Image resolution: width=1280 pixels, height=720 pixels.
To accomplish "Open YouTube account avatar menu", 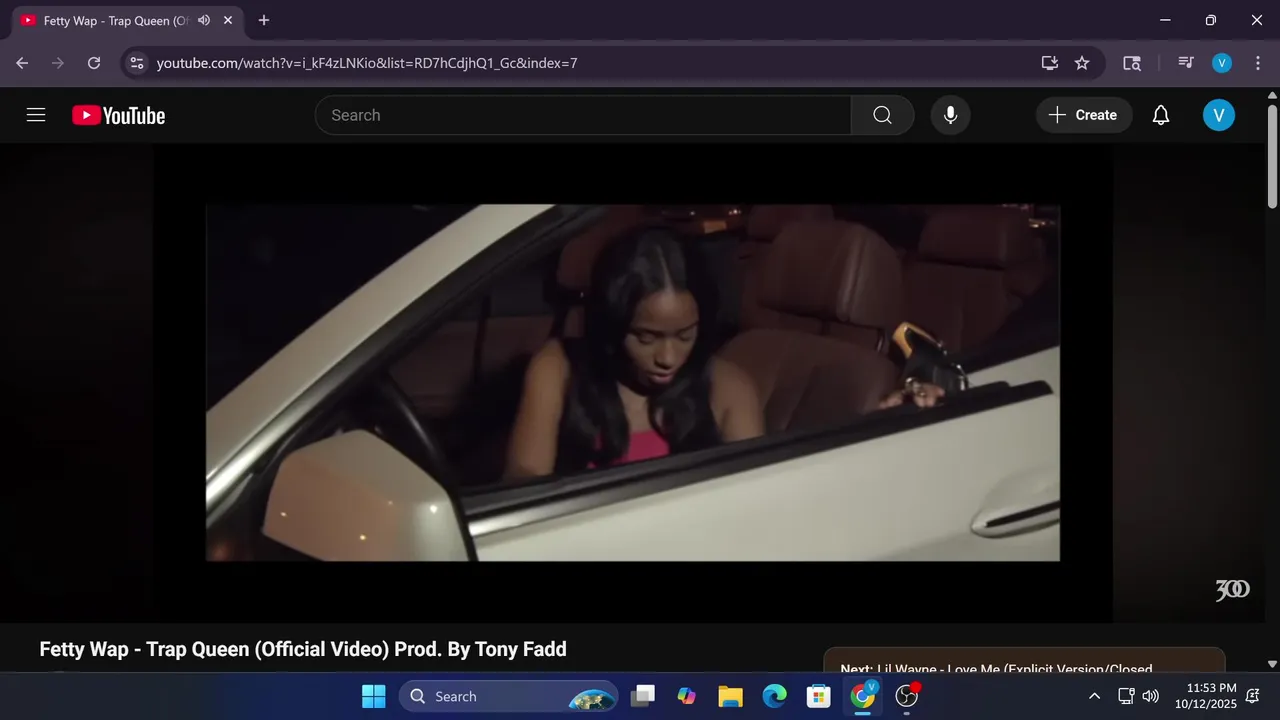I will (1218, 115).
